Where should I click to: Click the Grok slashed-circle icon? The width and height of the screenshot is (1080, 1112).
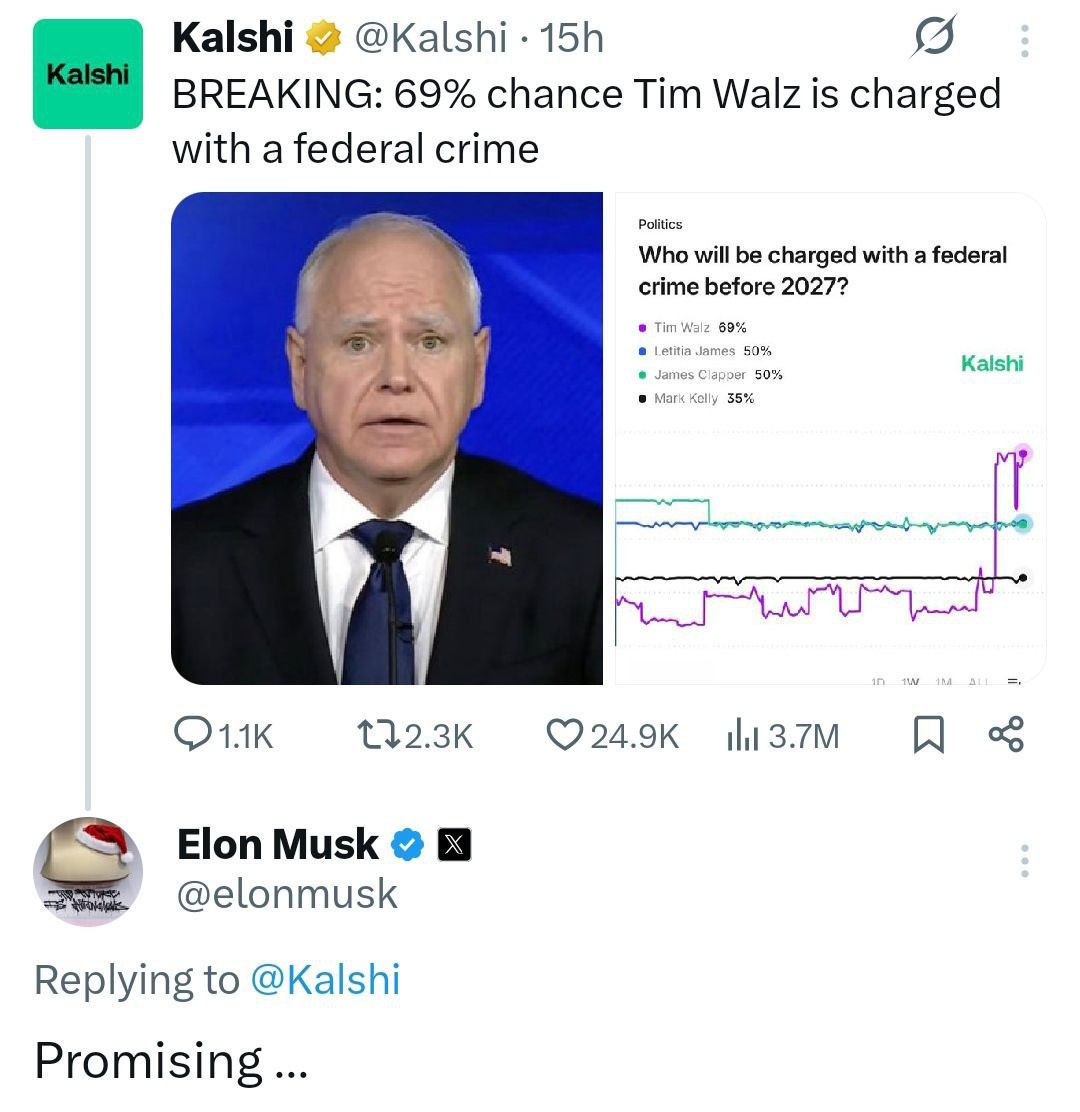point(933,36)
